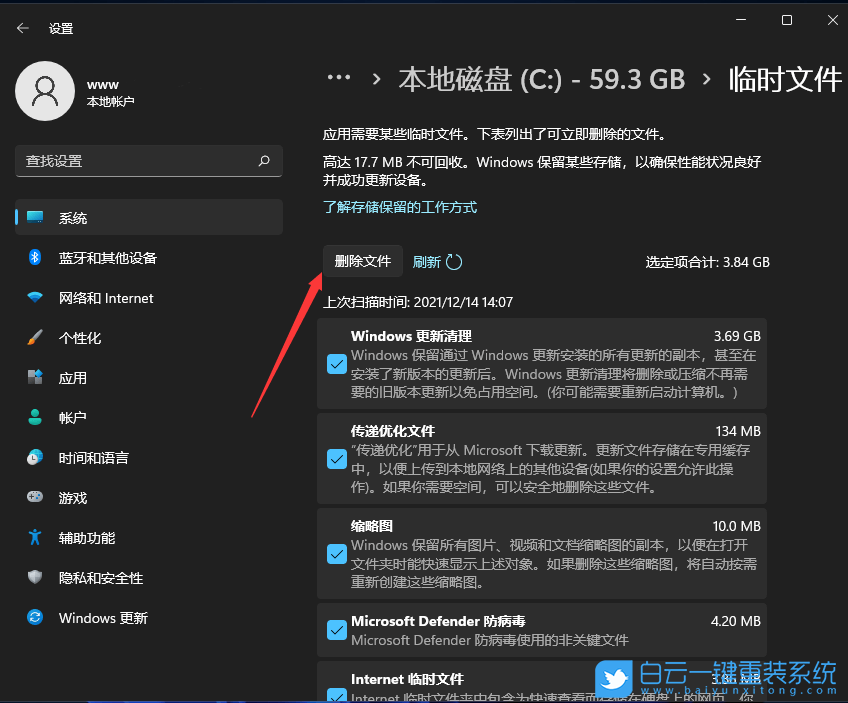Viewport: 848px width, 703px height.
Task: Open 应用 settings using its grid icon
Action: pos(37,378)
